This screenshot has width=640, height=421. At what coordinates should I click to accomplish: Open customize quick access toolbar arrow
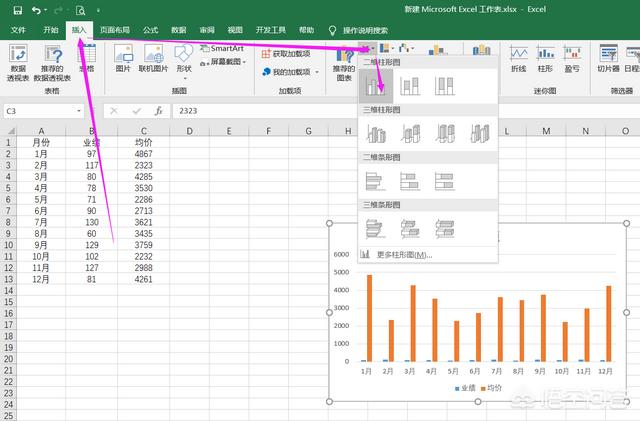pos(98,10)
